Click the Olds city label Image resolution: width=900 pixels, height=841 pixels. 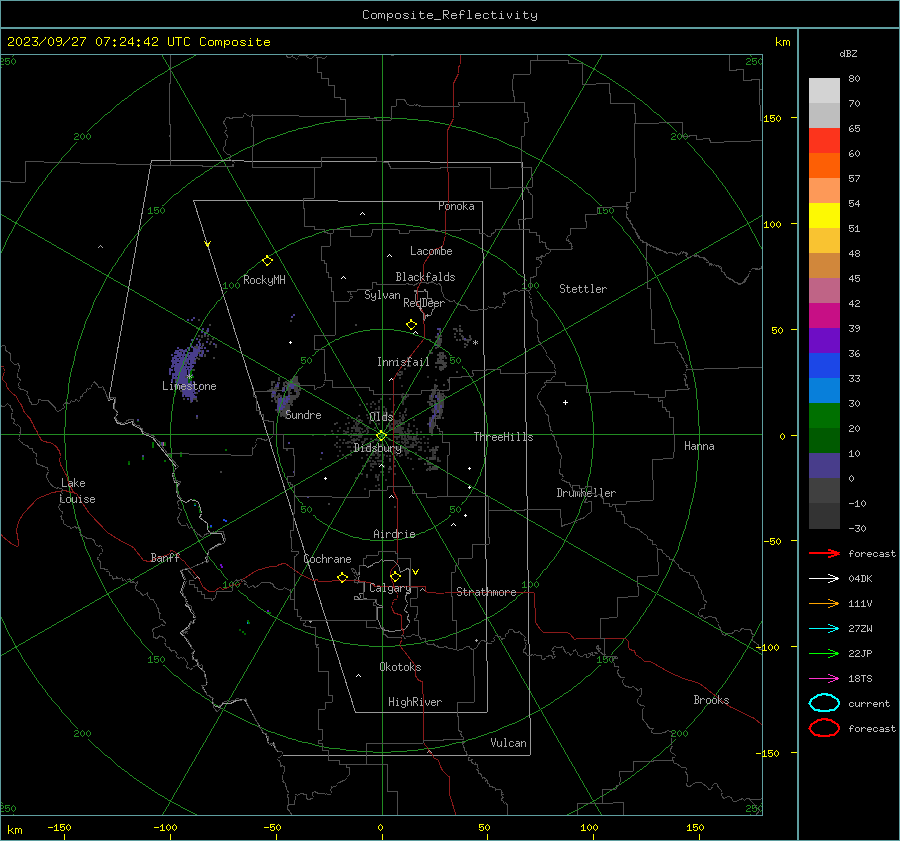point(381,416)
